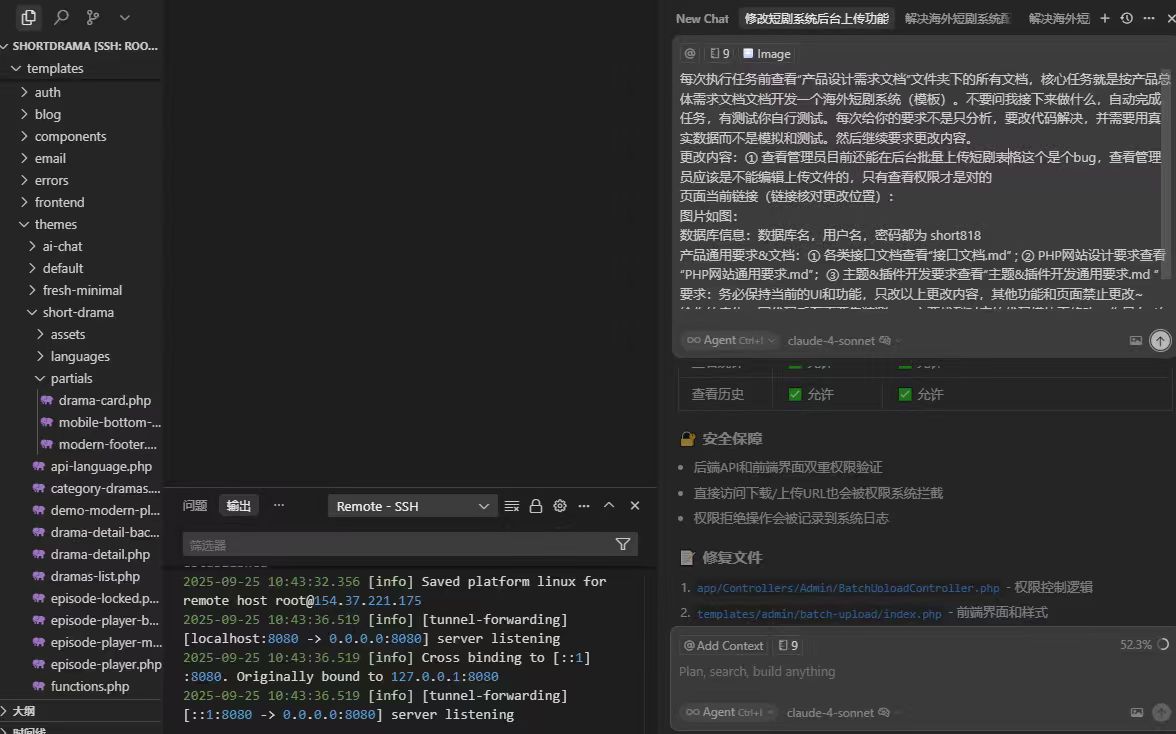Viewport: 1176px width, 734px height.
Task: Start a new chat with plus icon
Action: (1105, 18)
